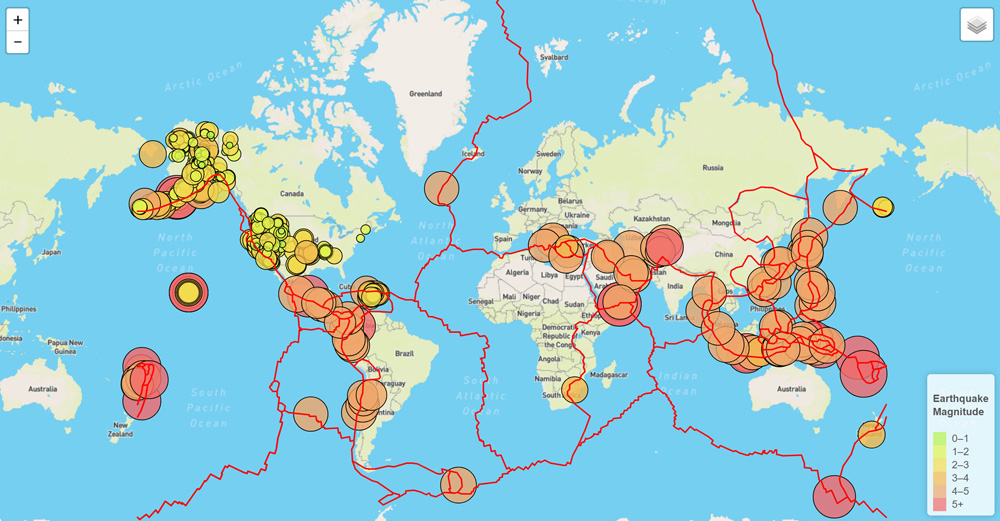Viewport: 1000px width, 521px height.
Task: Click the 3–4 magnitude legend swatch
Action: [940, 478]
